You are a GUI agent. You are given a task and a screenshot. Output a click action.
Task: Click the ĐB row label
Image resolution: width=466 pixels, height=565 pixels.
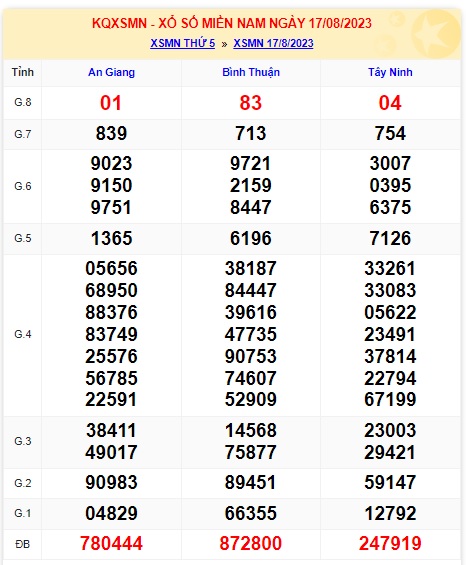(23, 544)
